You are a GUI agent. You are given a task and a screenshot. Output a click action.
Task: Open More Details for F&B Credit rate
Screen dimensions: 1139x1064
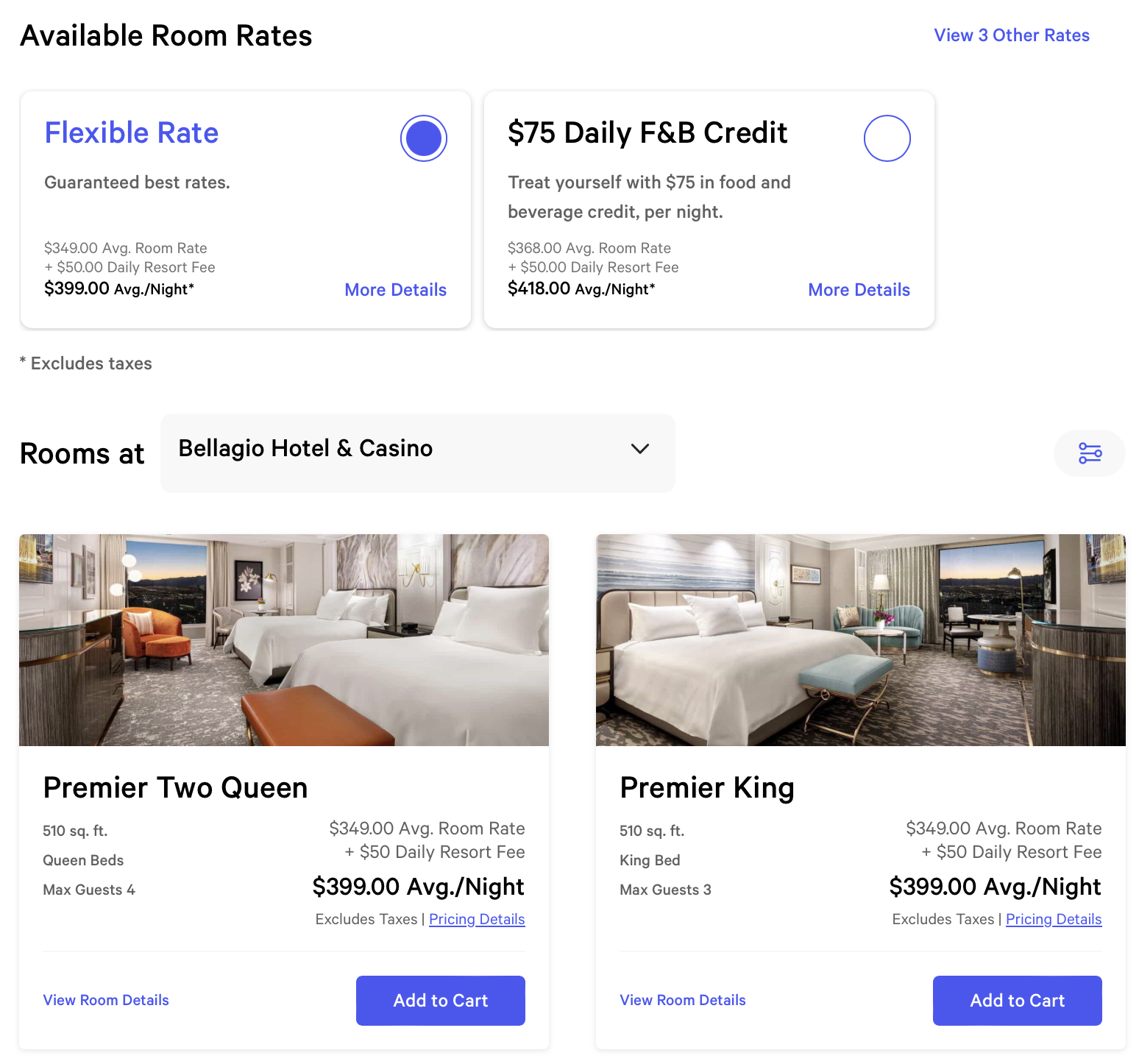point(859,290)
